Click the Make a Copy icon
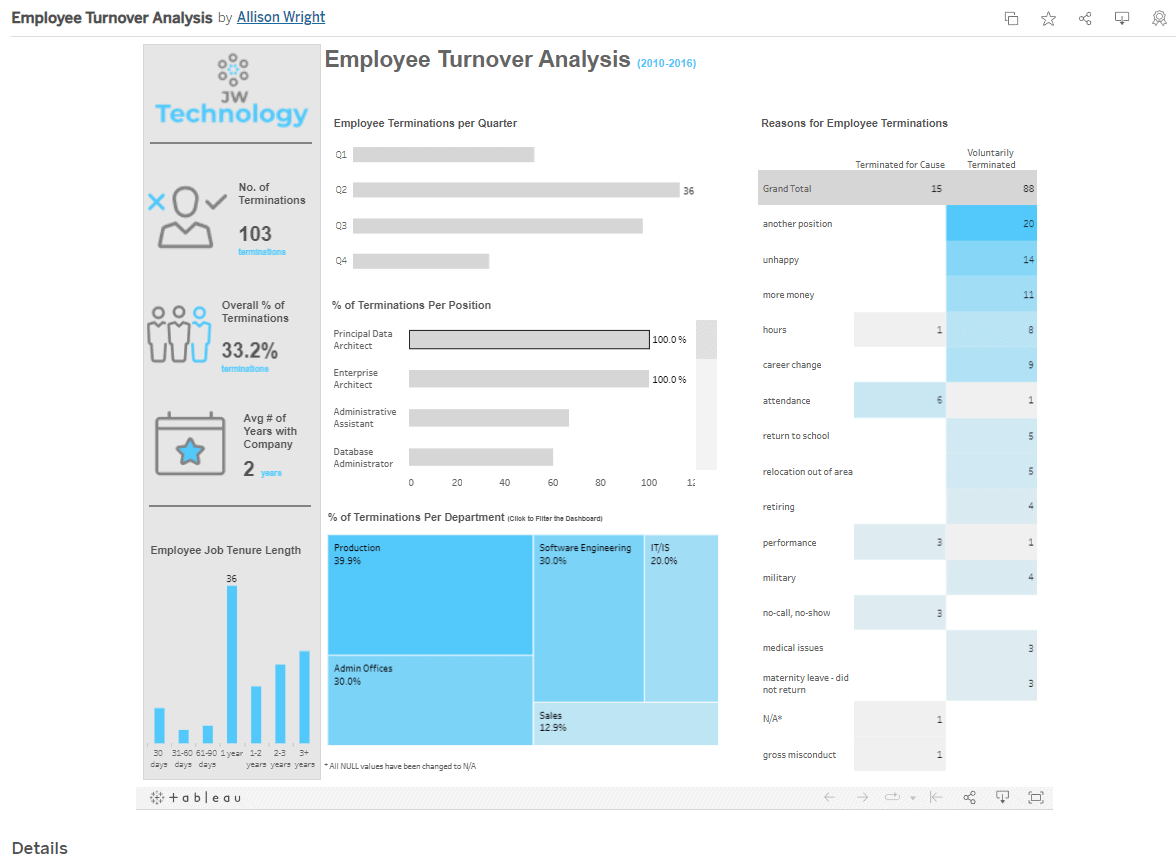Viewport: 1176px width, 856px height. pos(1011,18)
